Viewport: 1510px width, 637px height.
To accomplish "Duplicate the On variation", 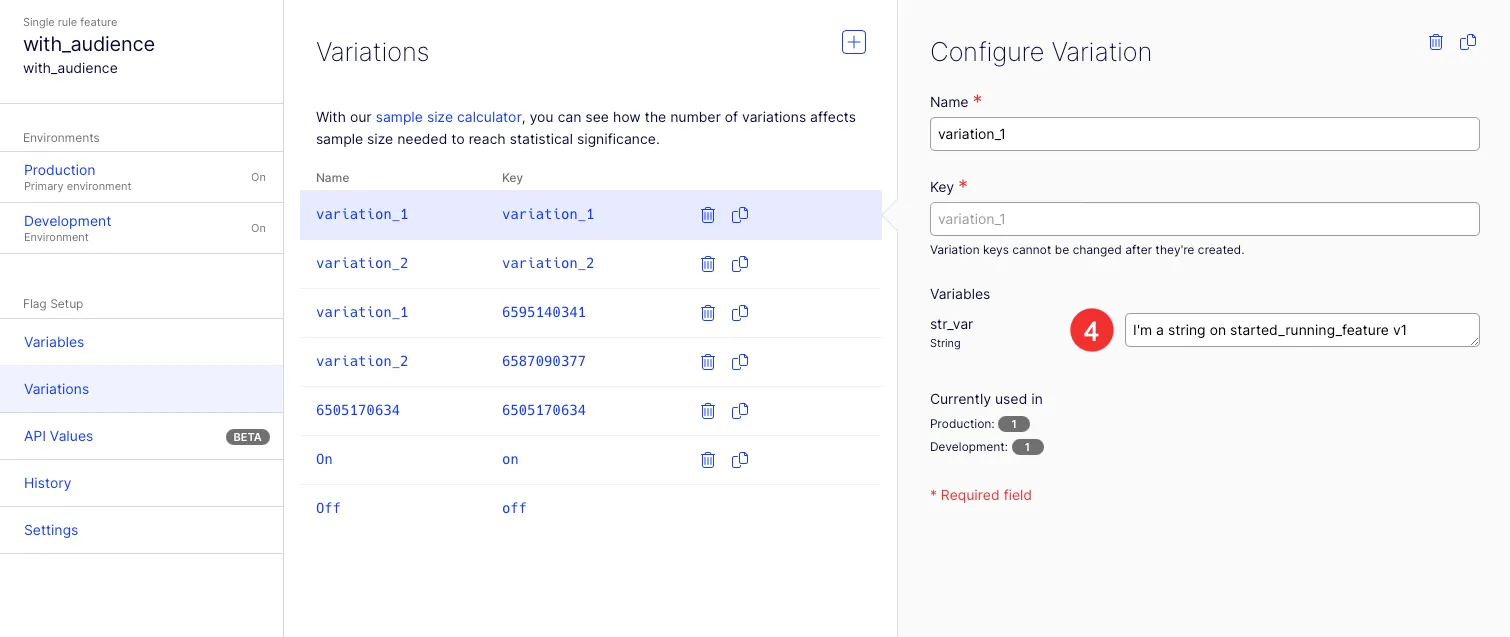I will pos(740,460).
